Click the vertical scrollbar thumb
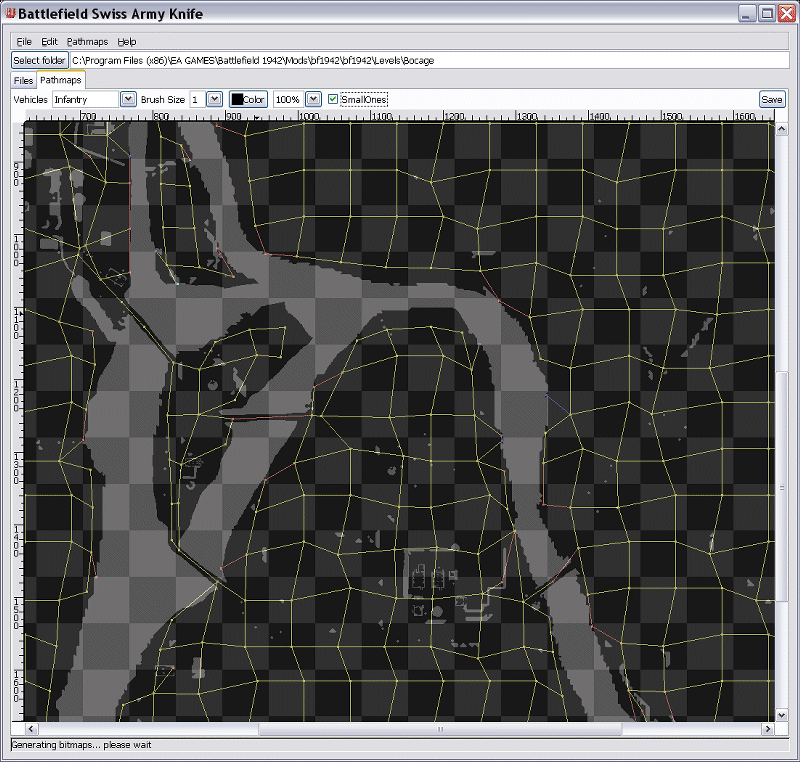 (x=781, y=487)
